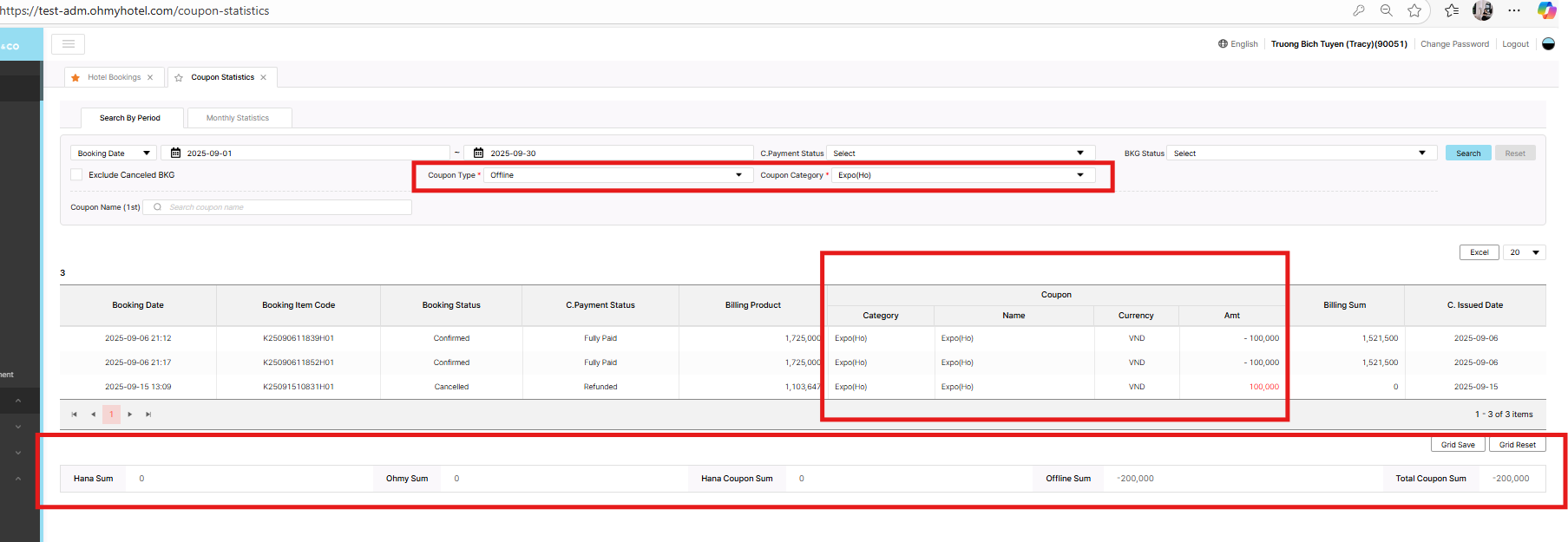1568x542 pixels.
Task: Open the end date calendar picker icon
Action: 478,153
